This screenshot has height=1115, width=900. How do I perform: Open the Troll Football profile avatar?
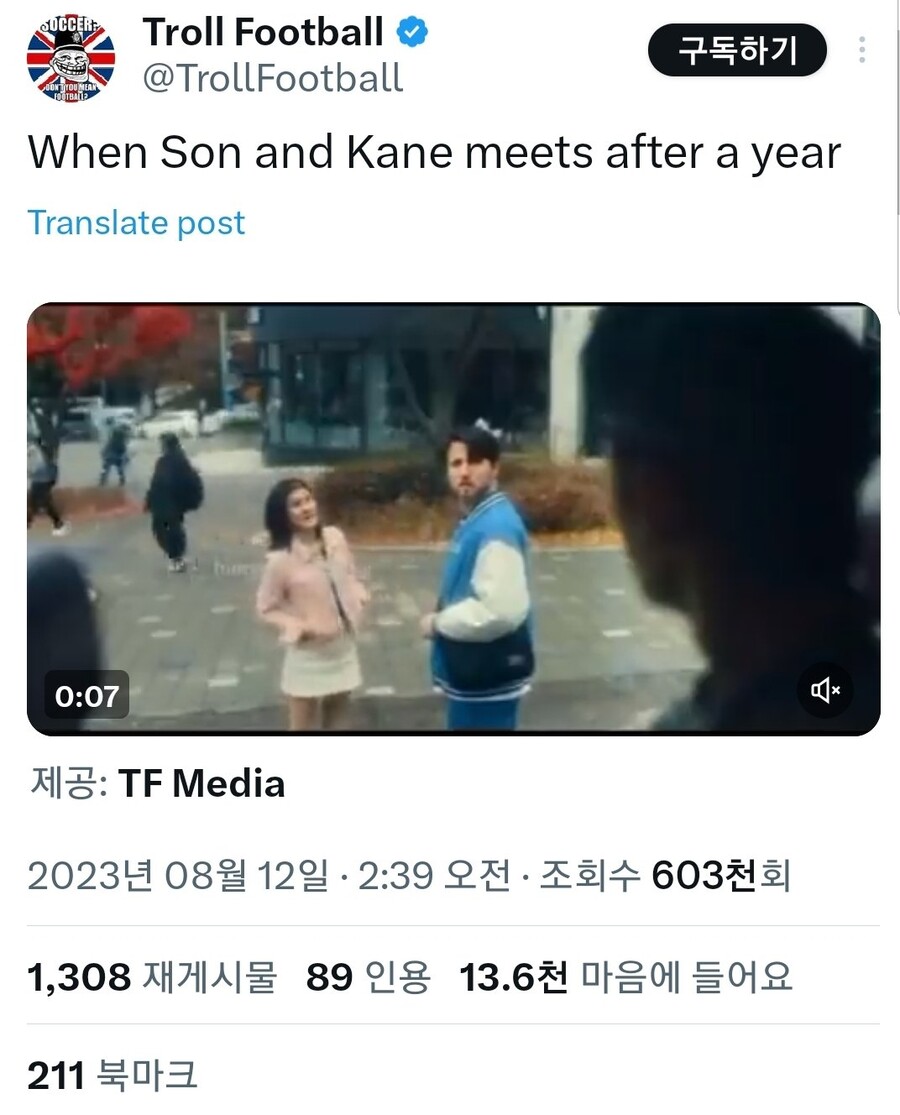70,56
